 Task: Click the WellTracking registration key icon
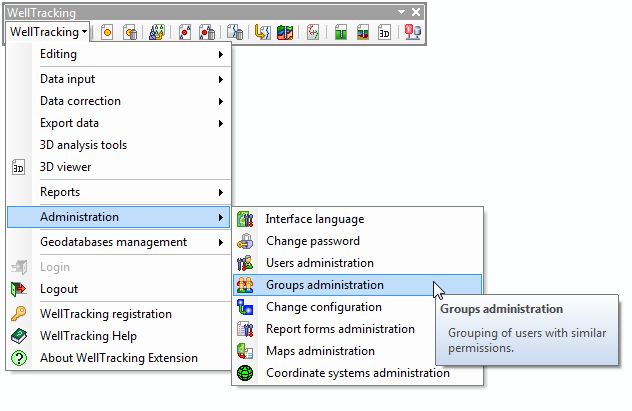pyautogui.click(x=19, y=314)
